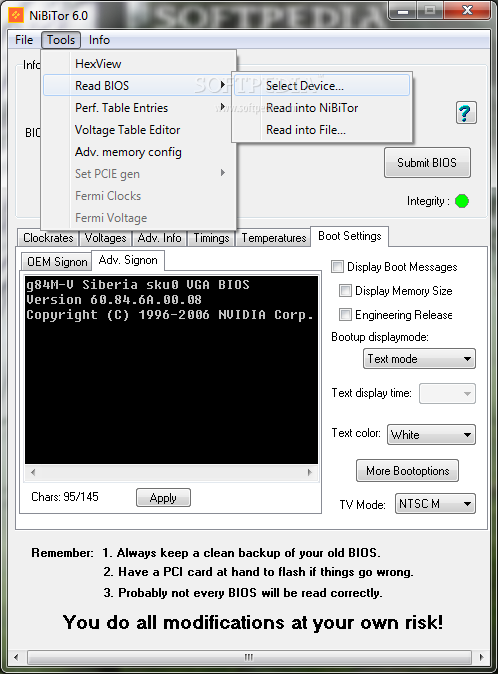The width and height of the screenshot is (498, 674).
Task: Click signon box right scroll arrow
Action: point(309,472)
